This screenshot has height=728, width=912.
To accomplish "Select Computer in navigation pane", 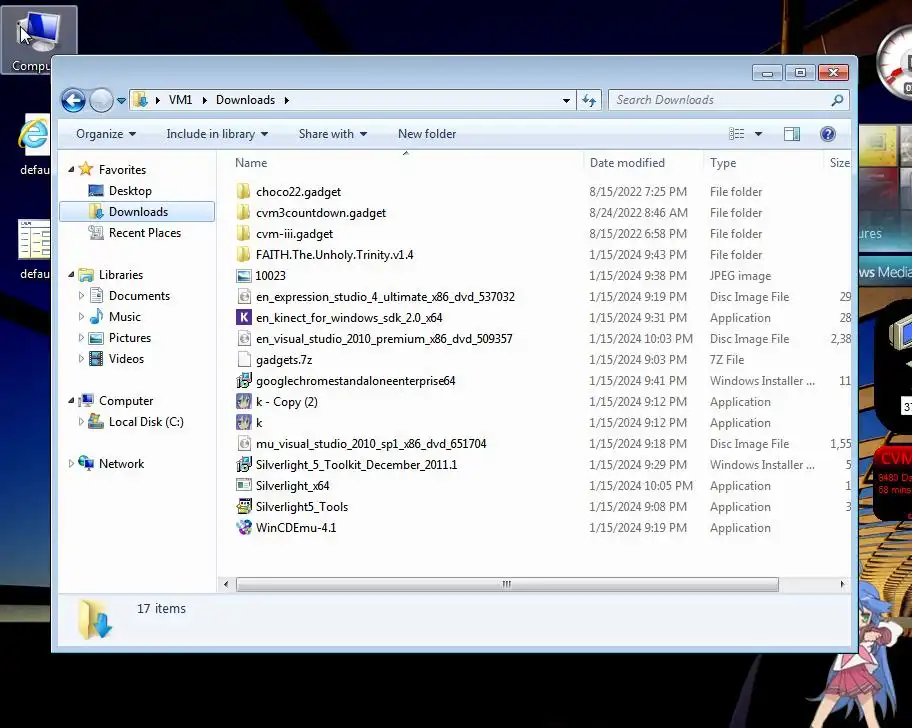I will point(126,401).
